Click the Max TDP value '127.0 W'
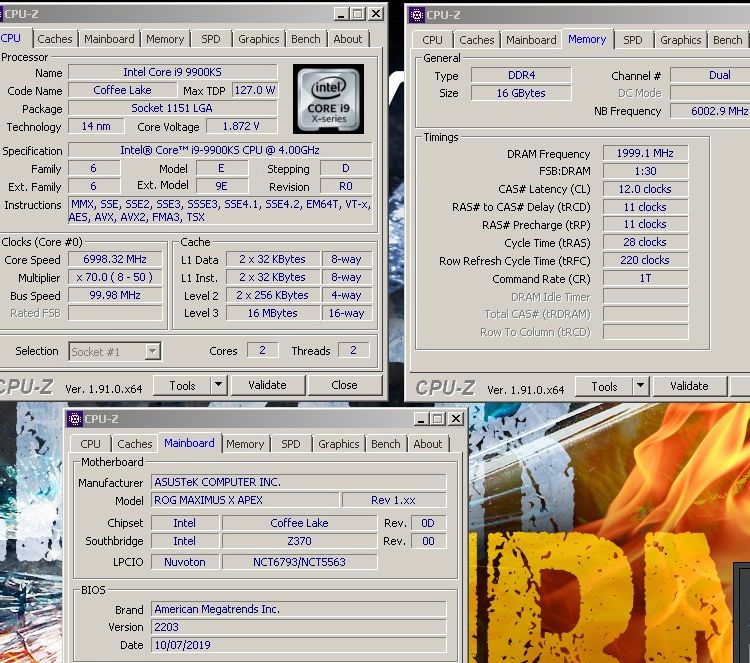Viewport: 750px width, 663px height. (254, 90)
